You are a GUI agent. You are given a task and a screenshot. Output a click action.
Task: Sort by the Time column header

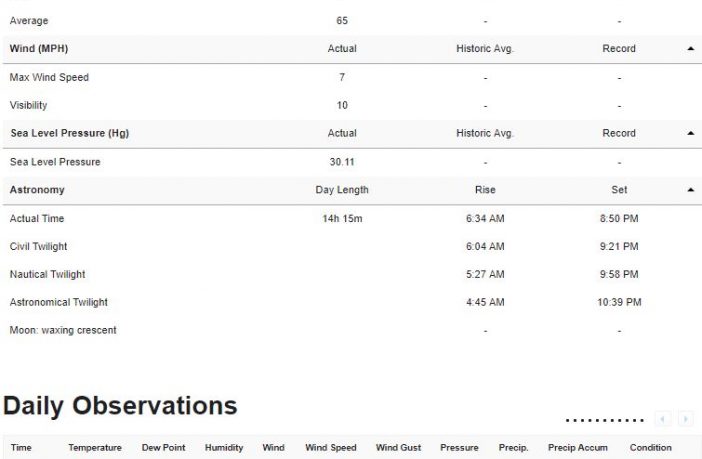coord(21,447)
